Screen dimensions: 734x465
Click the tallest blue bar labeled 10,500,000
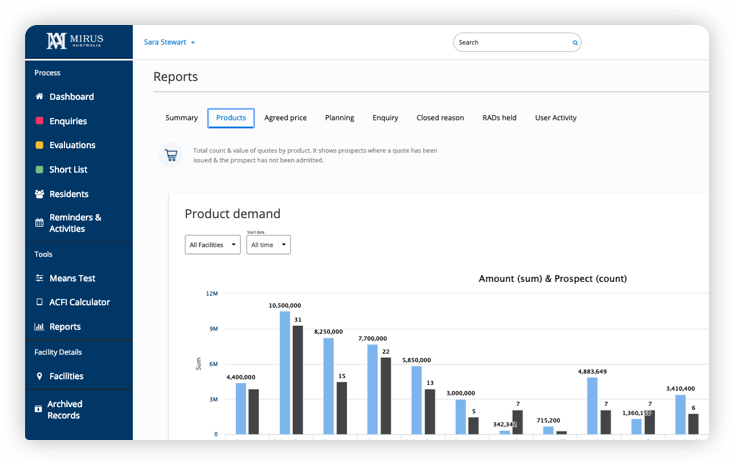285,372
